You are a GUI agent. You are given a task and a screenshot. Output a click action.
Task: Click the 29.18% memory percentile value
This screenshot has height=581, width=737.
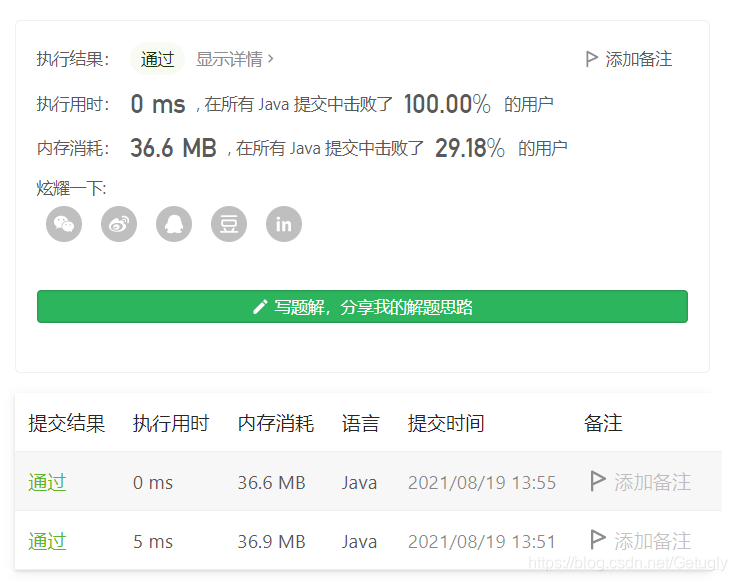click(470, 148)
